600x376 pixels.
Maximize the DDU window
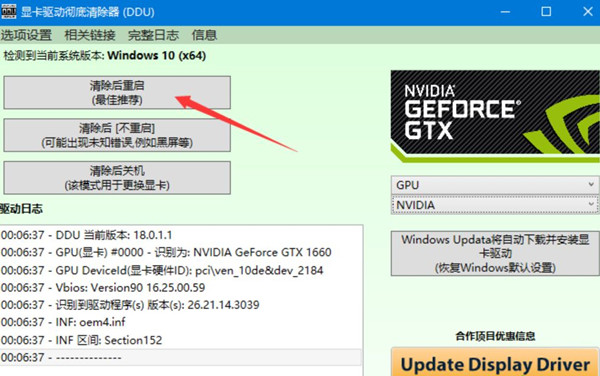(546, 12)
